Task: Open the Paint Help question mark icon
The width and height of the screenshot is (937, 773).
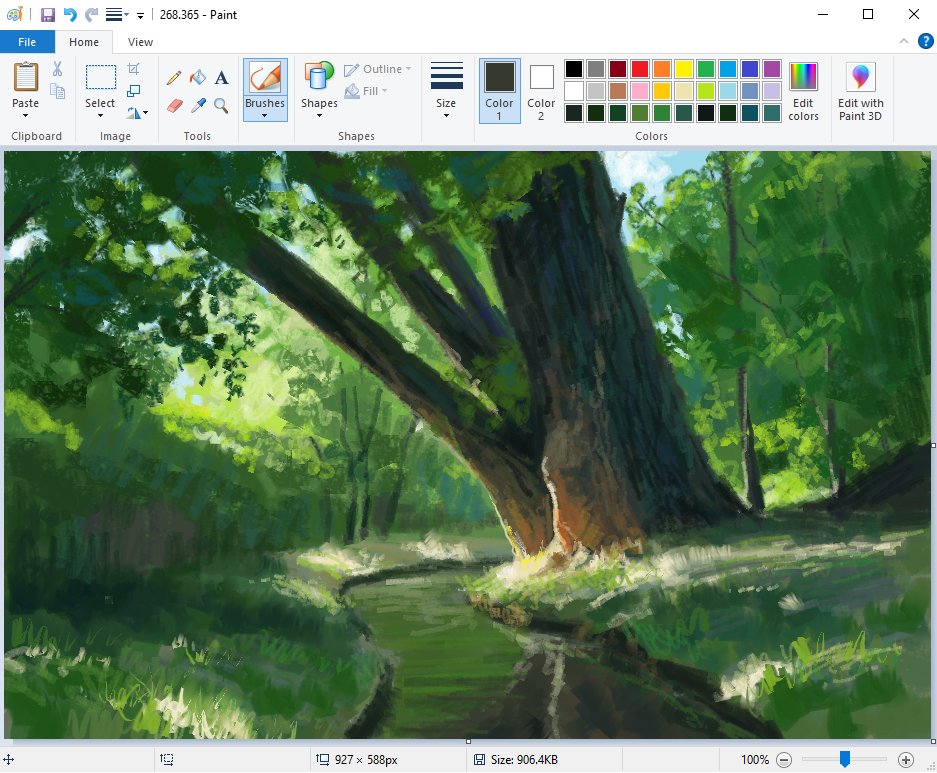Action: click(925, 41)
